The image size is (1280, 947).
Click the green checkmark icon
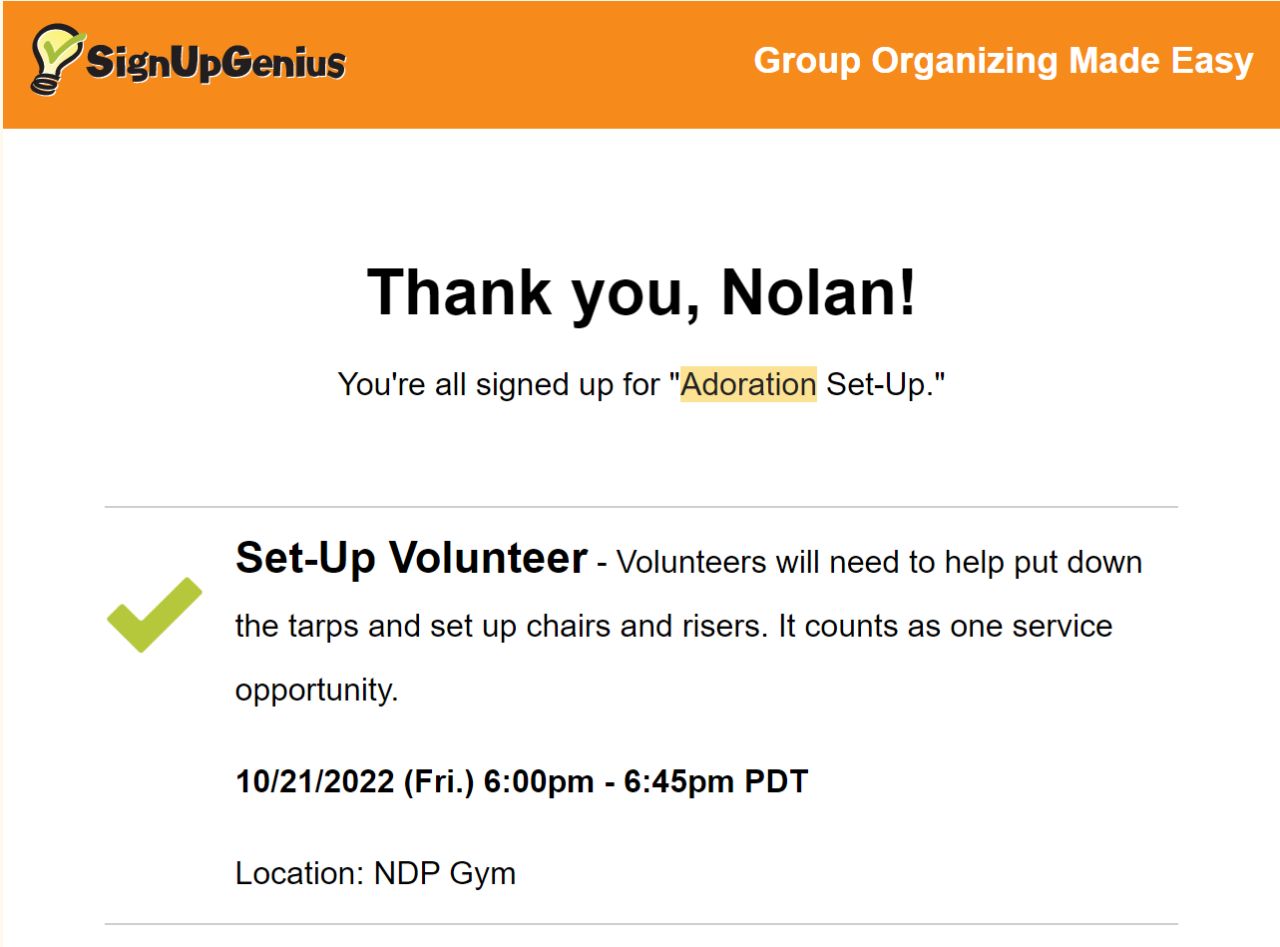pyautogui.click(x=154, y=615)
